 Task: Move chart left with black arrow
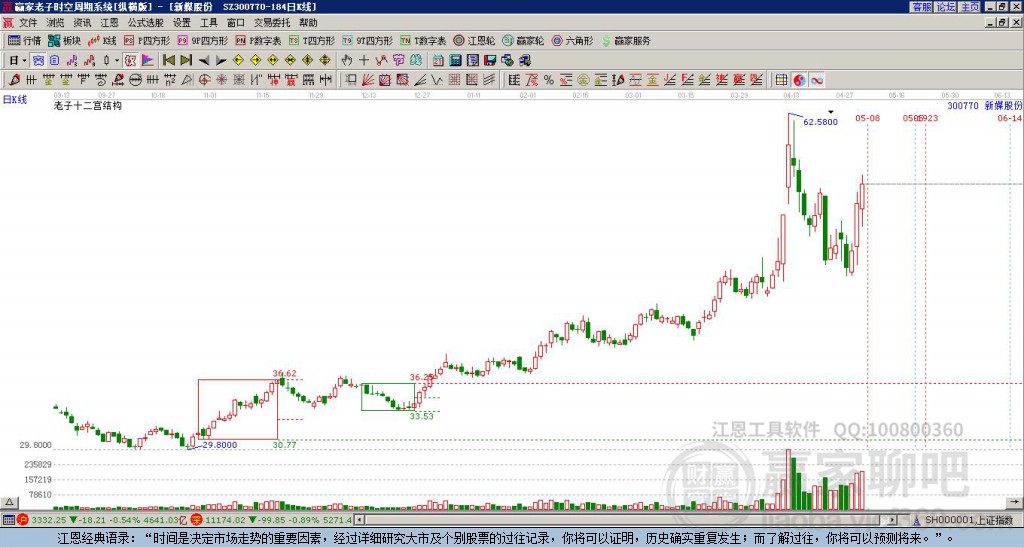[x=204, y=60]
